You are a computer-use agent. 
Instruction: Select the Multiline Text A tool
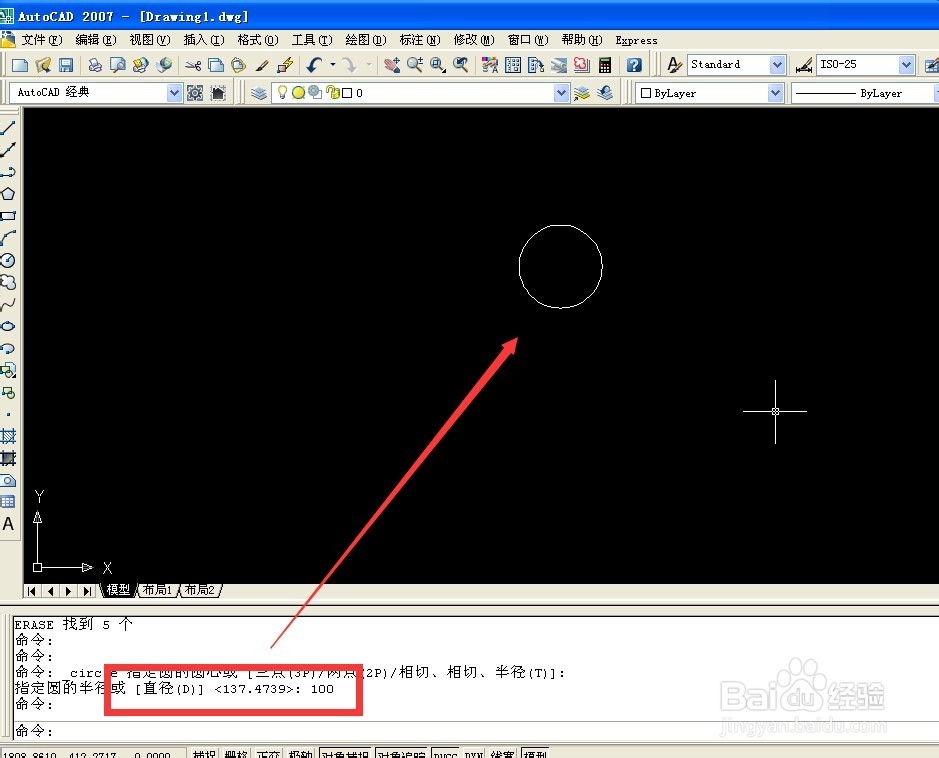tap(8, 524)
